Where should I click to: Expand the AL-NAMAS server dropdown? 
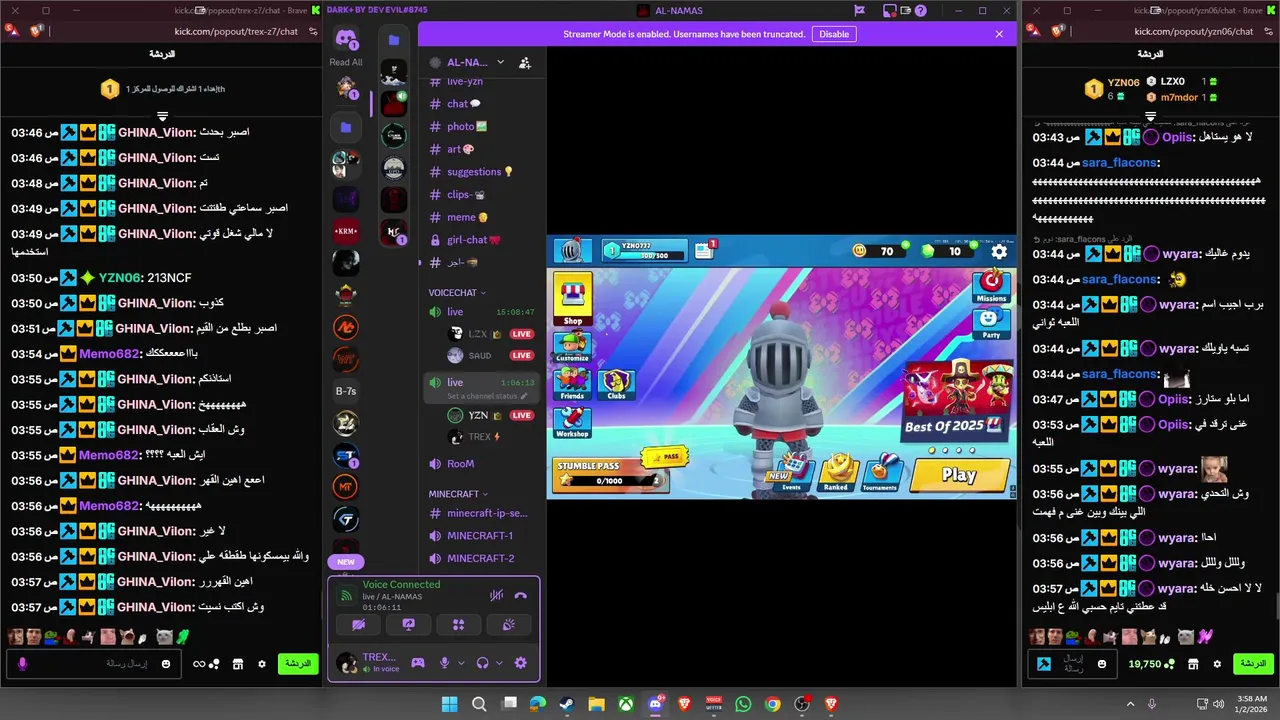500,62
